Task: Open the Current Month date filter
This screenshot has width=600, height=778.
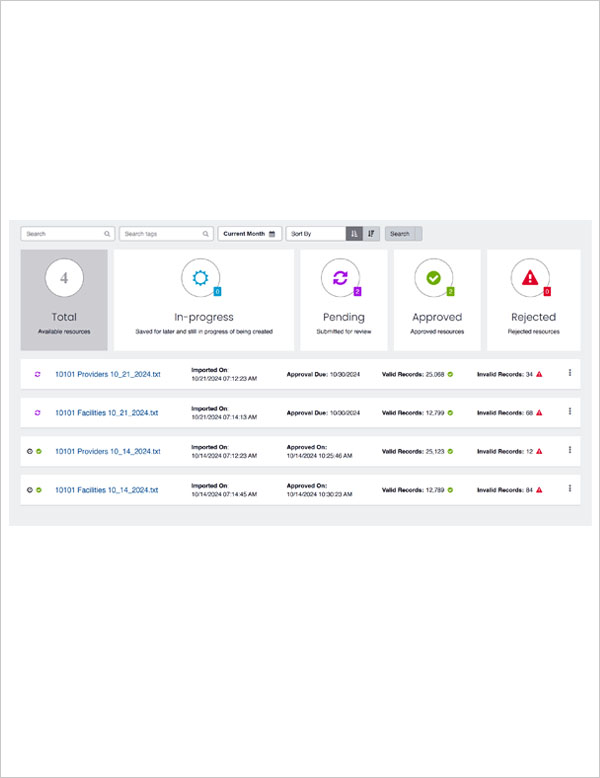Action: point(250,234)
